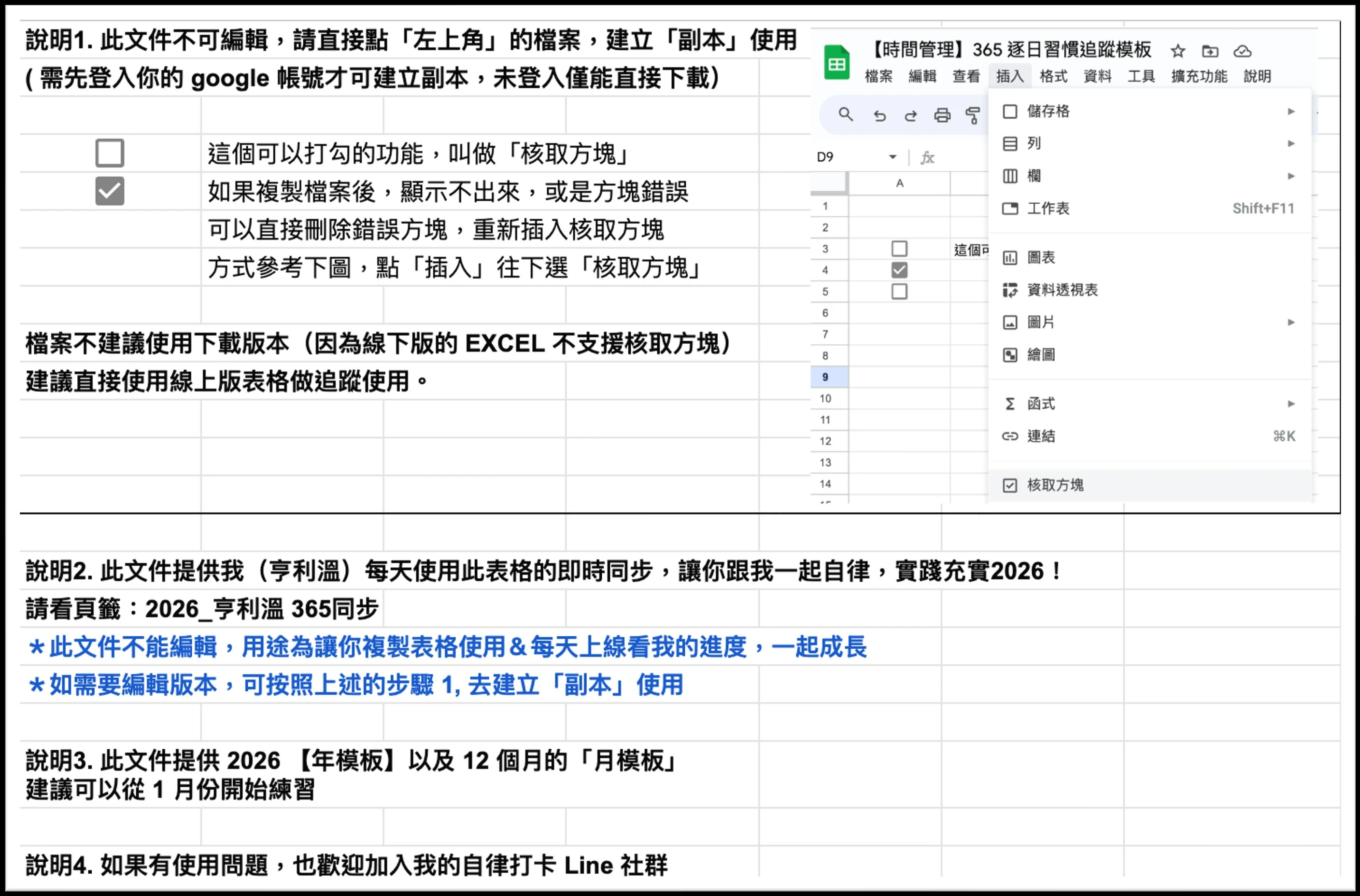Click the cloud save status icon
Viewport: 1360px width, 896px height.
pos(1242,52)
